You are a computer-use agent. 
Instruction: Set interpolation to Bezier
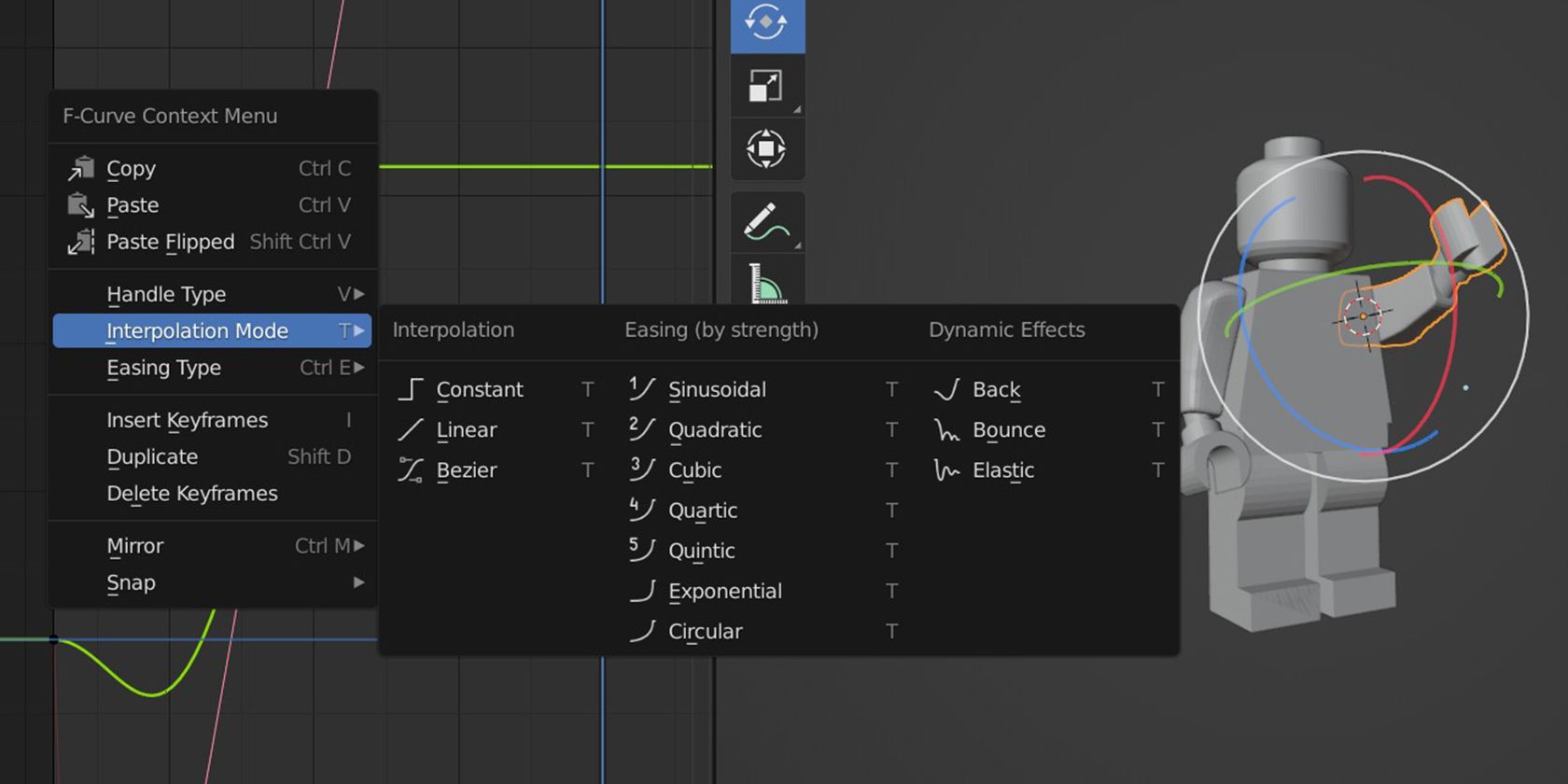point(466,470)
